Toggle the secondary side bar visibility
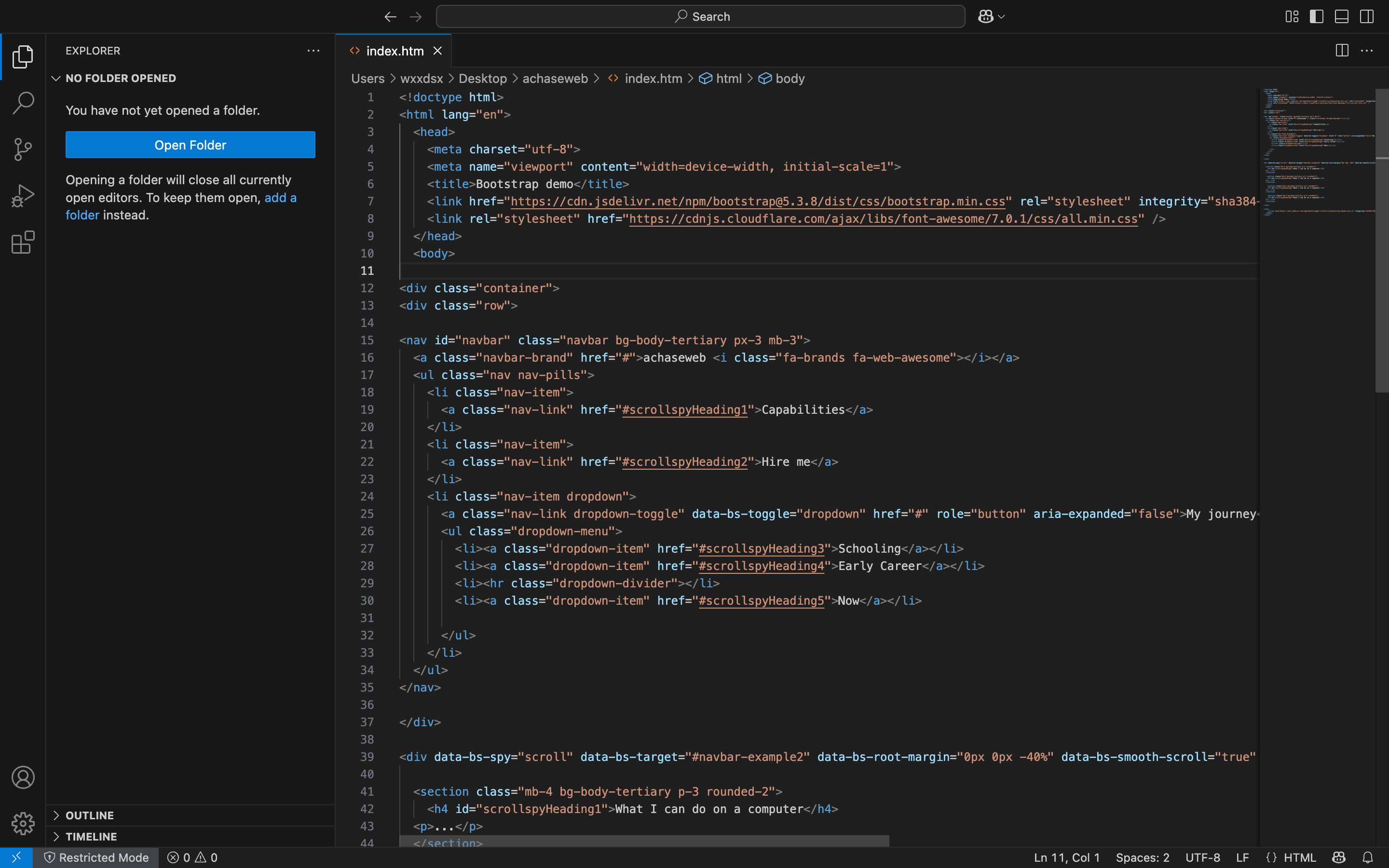The image size is (1389, 868). coord(1367,17)
